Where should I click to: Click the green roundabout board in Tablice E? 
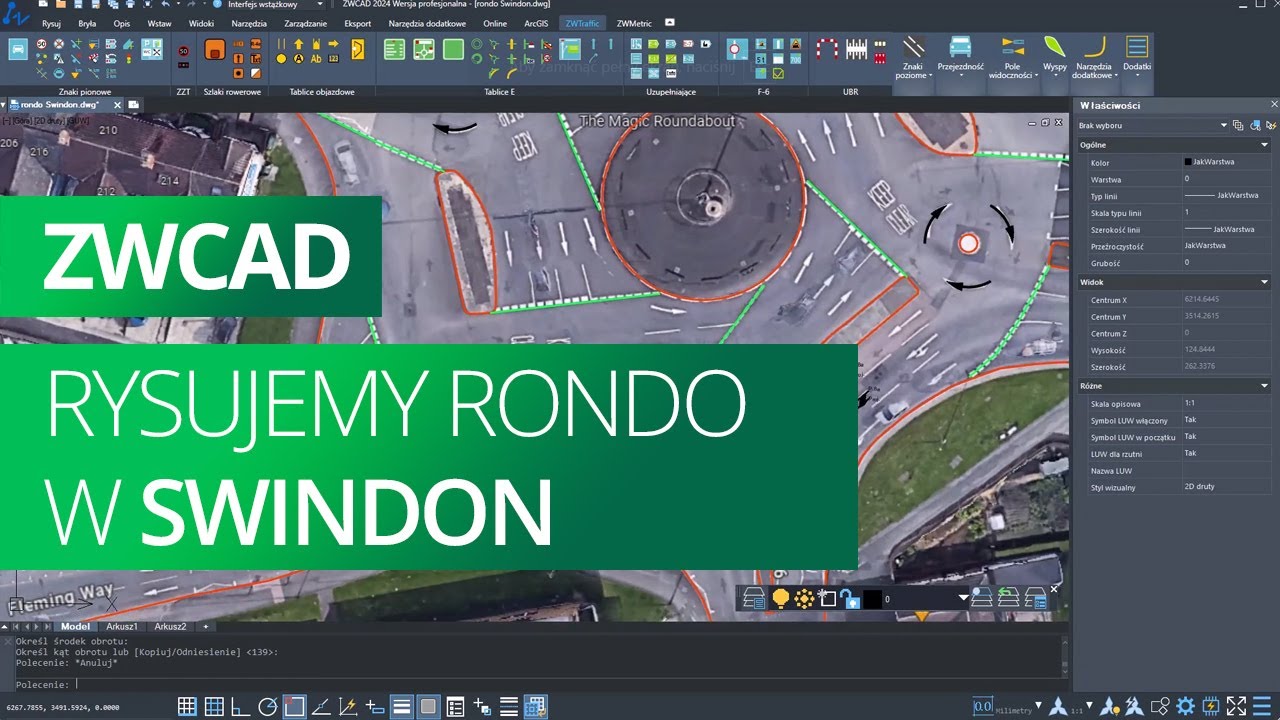click(424, 48)
